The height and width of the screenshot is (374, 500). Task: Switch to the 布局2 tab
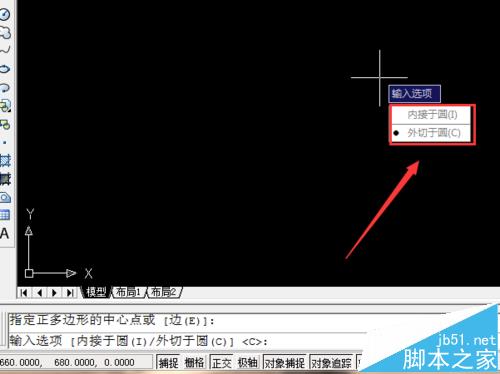[163, 292]
